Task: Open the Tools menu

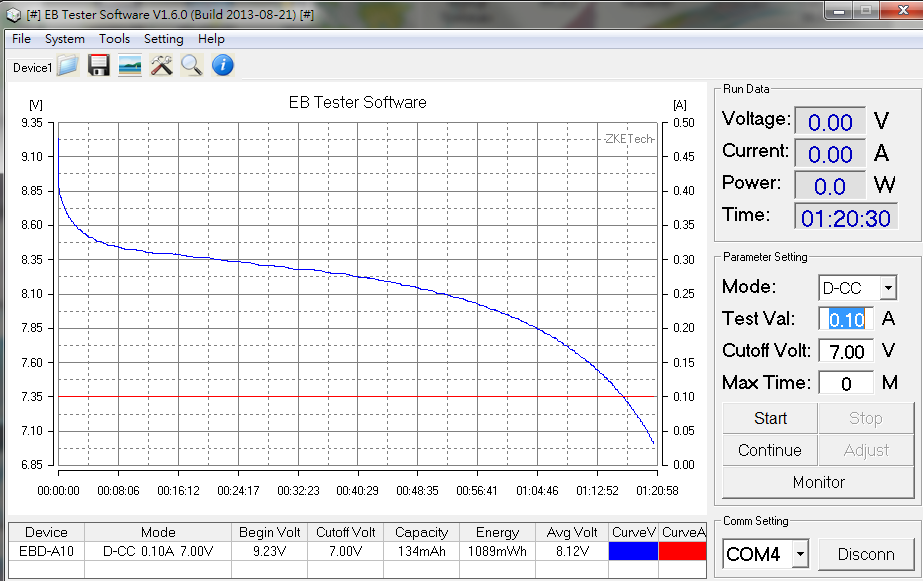Action: [114, 39]
